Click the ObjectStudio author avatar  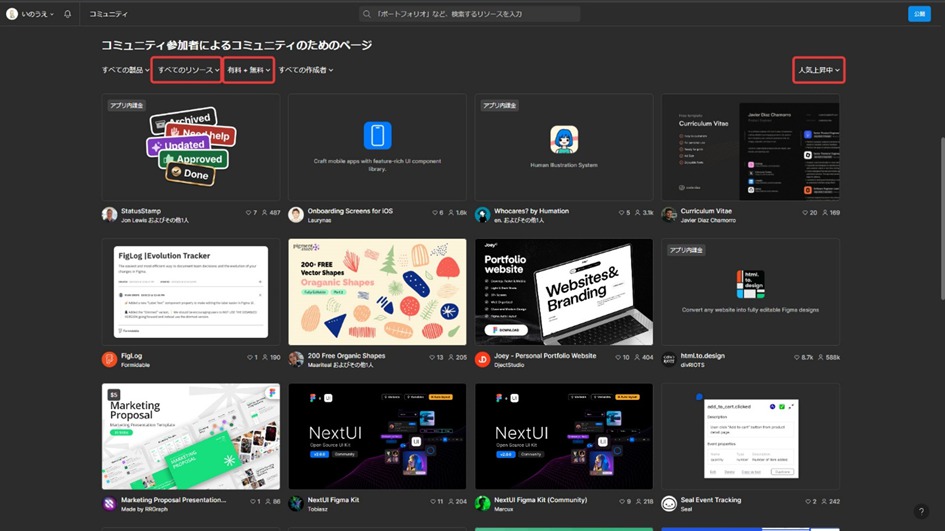click(482, 359)
